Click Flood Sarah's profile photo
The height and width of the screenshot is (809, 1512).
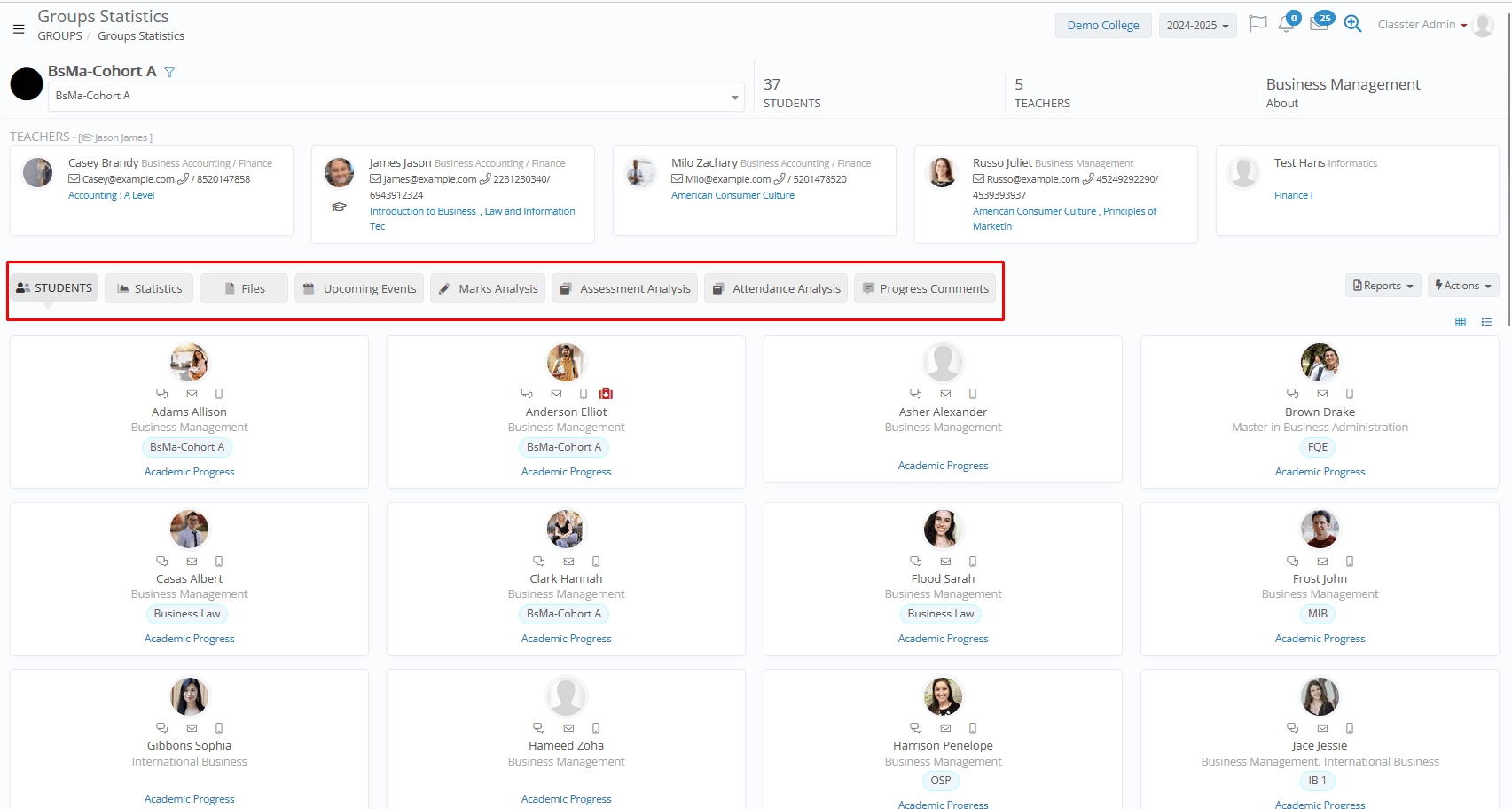coord(943,530)
